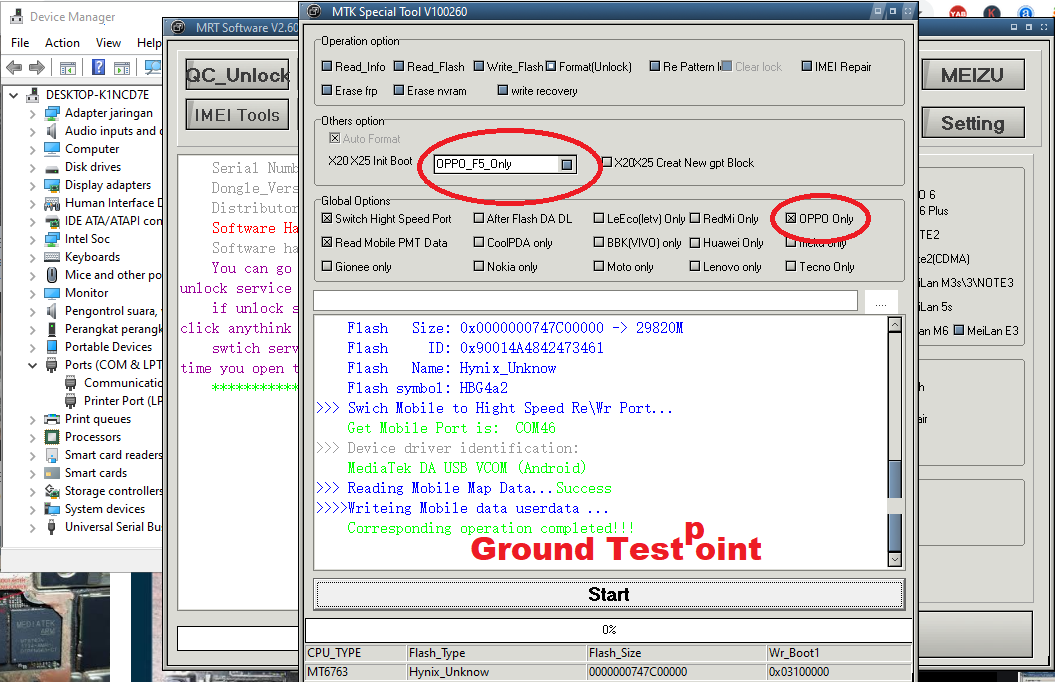Open the show/hide console tree toolbar icon

[67, 68]
